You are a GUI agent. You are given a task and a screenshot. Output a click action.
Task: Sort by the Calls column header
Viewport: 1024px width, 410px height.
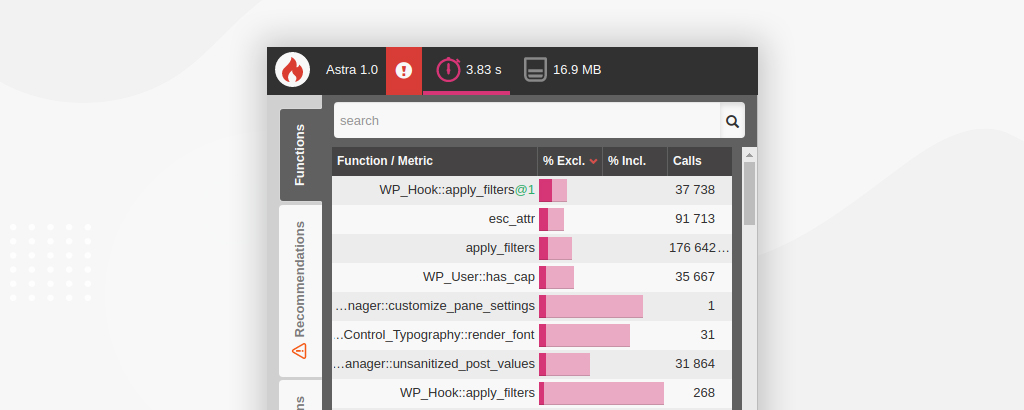tap(699, 161)
